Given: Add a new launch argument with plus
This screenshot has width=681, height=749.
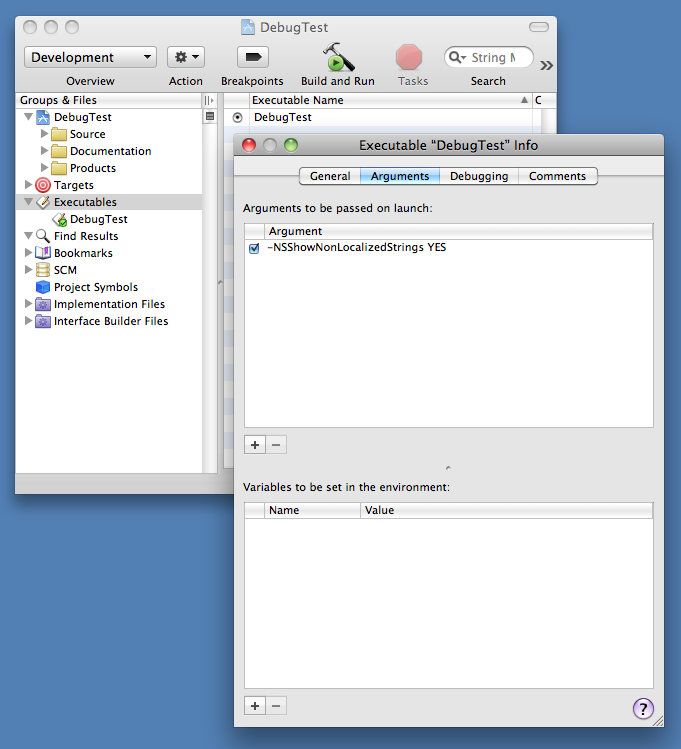Looking at the screenshot, I should click(x=255, y=444).
